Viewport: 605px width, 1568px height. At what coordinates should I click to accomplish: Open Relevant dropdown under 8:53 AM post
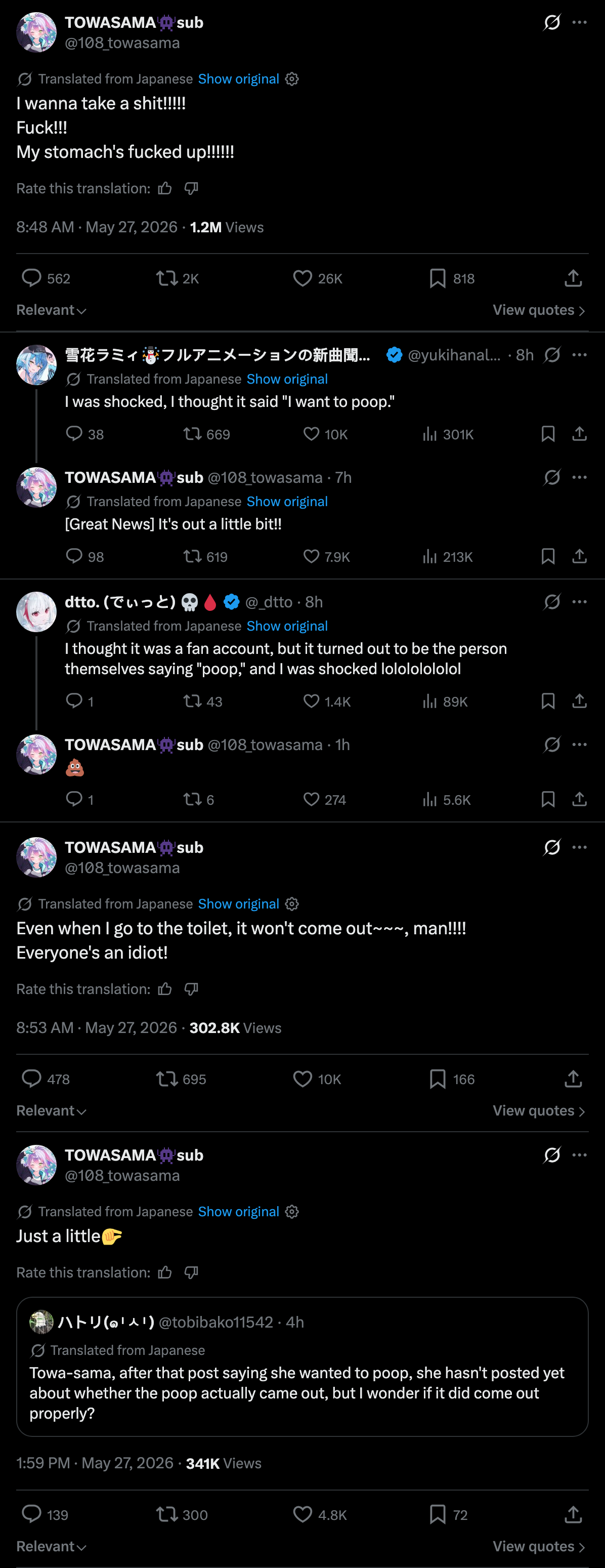point(51,1110)
